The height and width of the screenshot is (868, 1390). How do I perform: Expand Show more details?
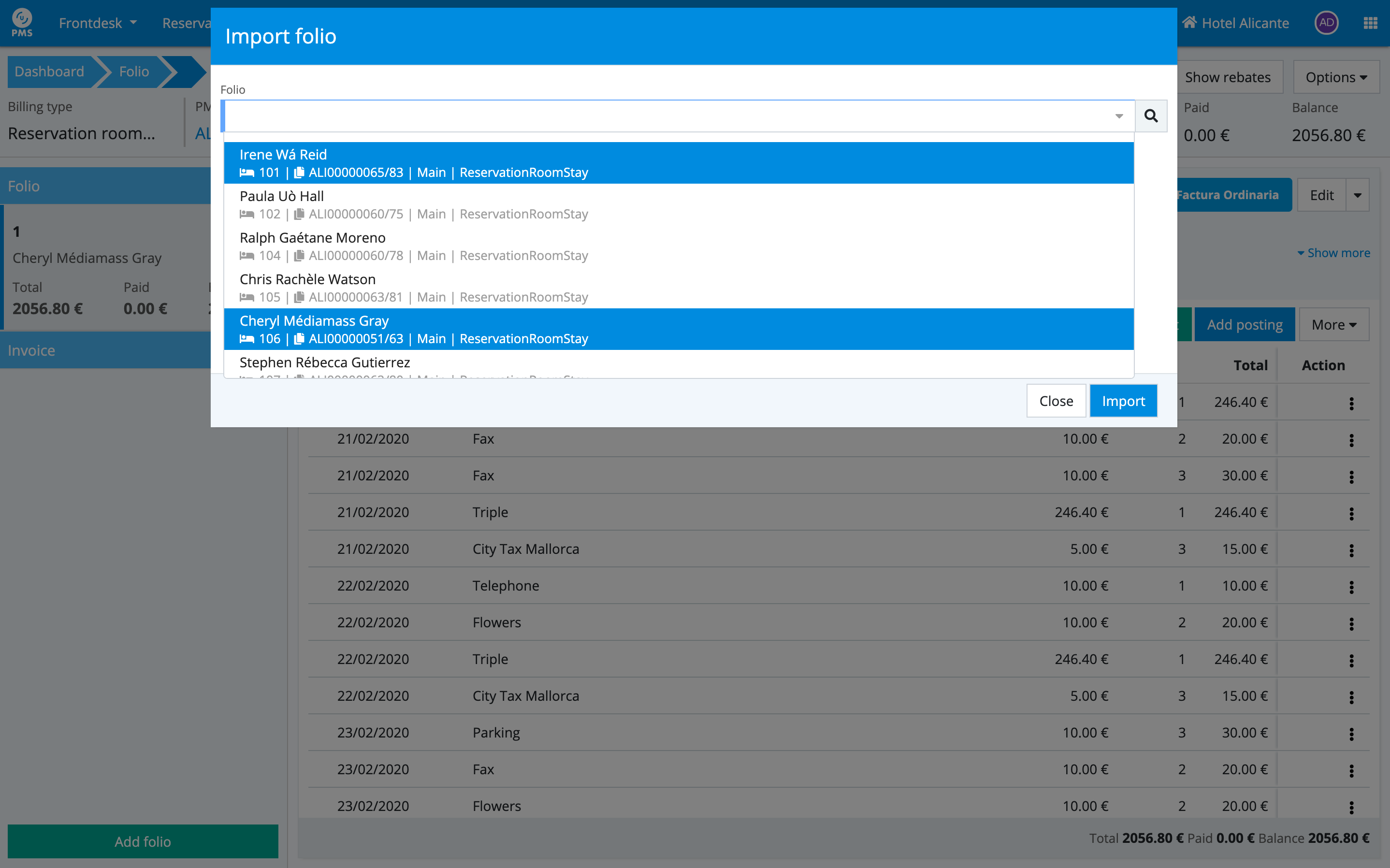tap(1333, 253)
